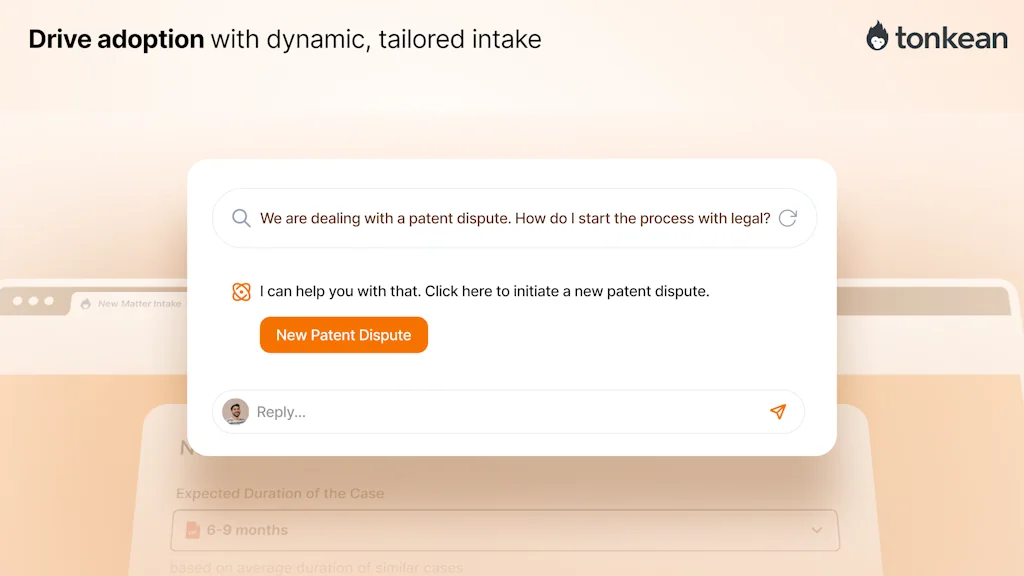The width and height of the screenshot is (1024, 576).
Task: Click the regenerate query refresh icon
Action: [x=789, y=218]
